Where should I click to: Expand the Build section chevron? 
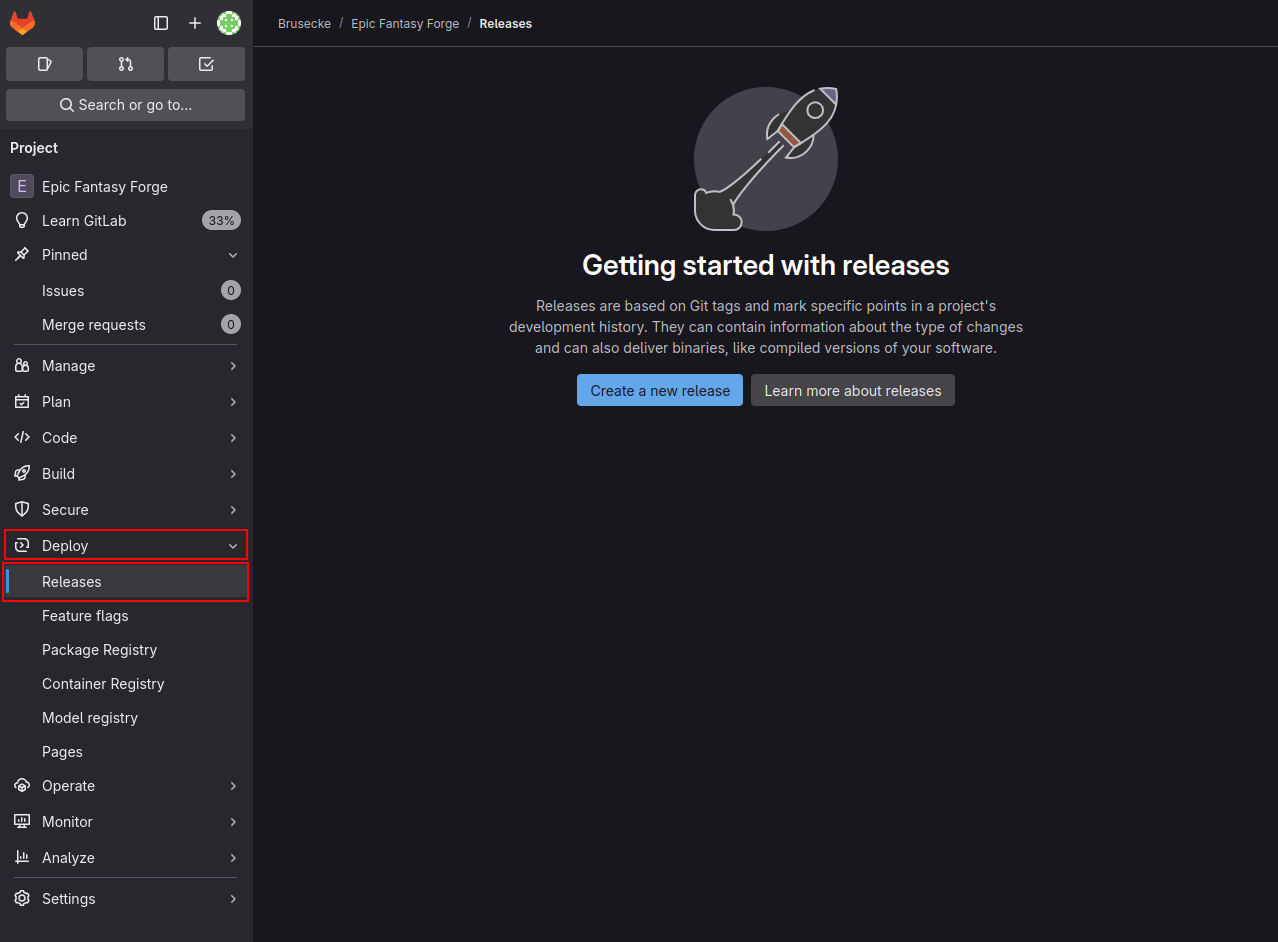[x=233, y=474]
